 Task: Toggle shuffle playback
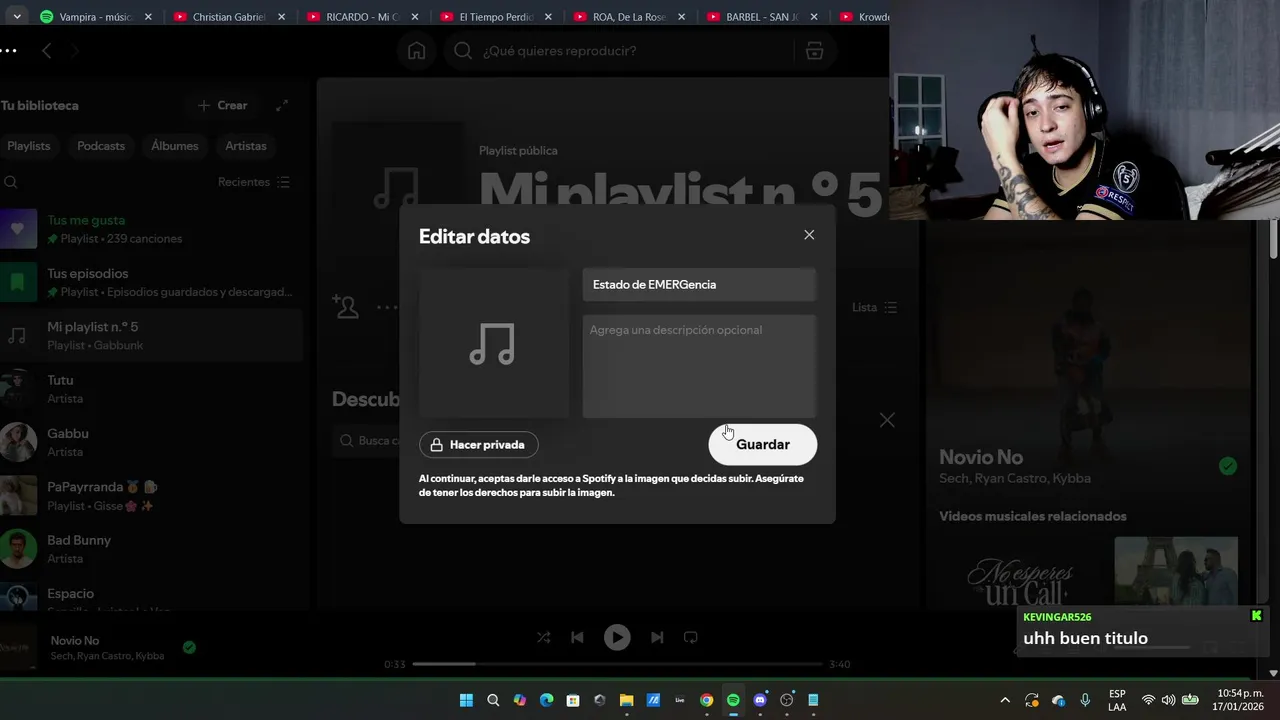click(543, 637)
